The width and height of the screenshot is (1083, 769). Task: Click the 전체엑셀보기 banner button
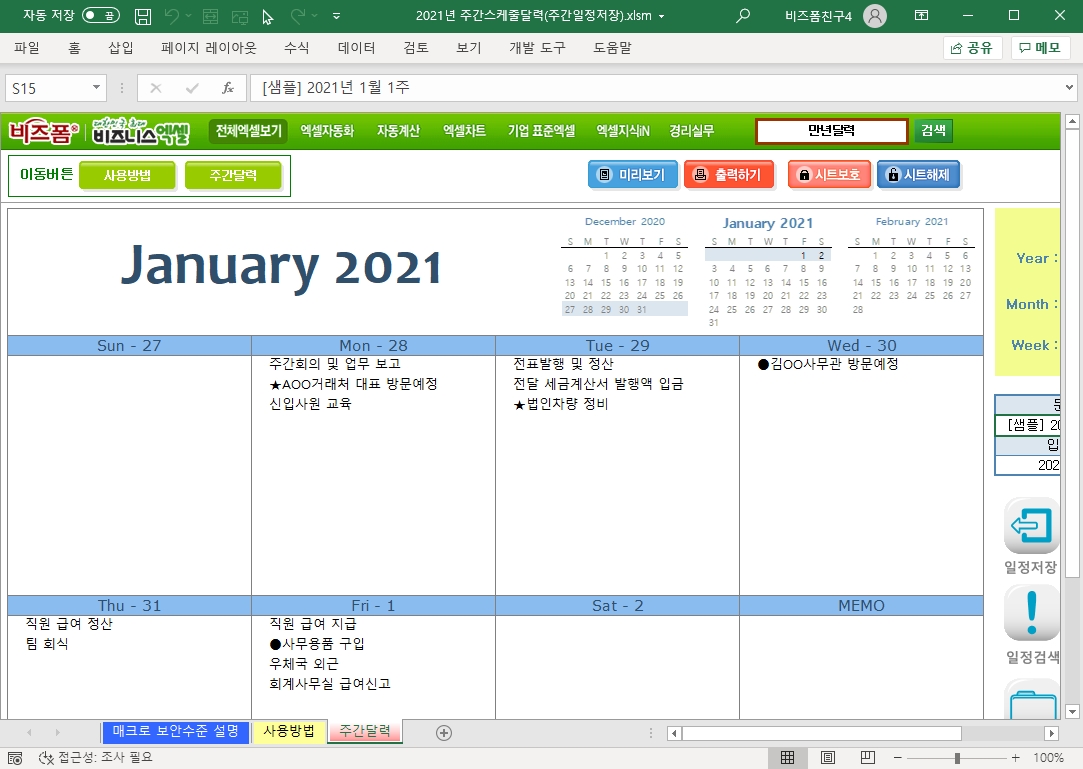tap(249, 131)
